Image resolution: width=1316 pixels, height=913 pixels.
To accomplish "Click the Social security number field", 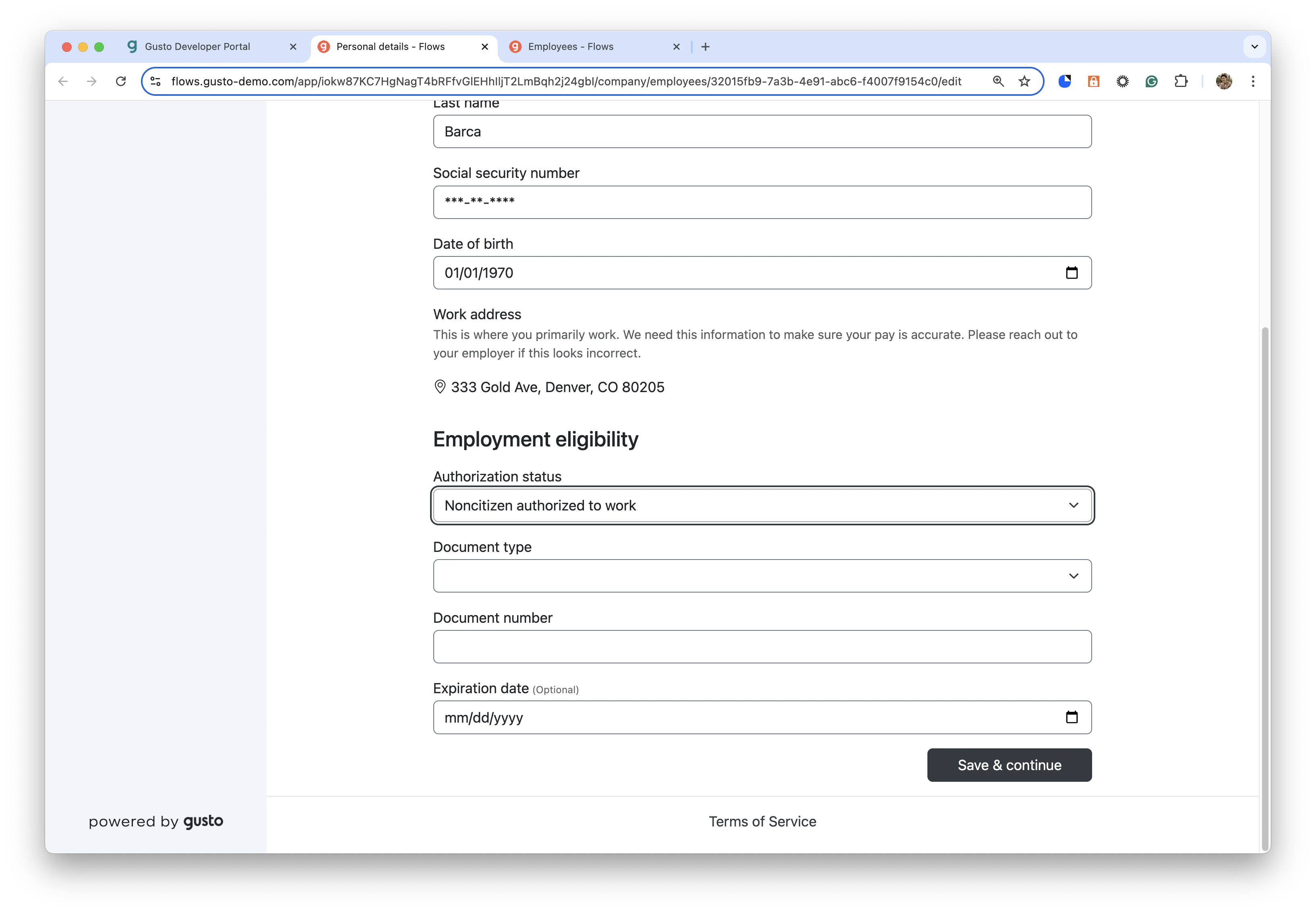I will pyautogui.click(x=762, y=202).
